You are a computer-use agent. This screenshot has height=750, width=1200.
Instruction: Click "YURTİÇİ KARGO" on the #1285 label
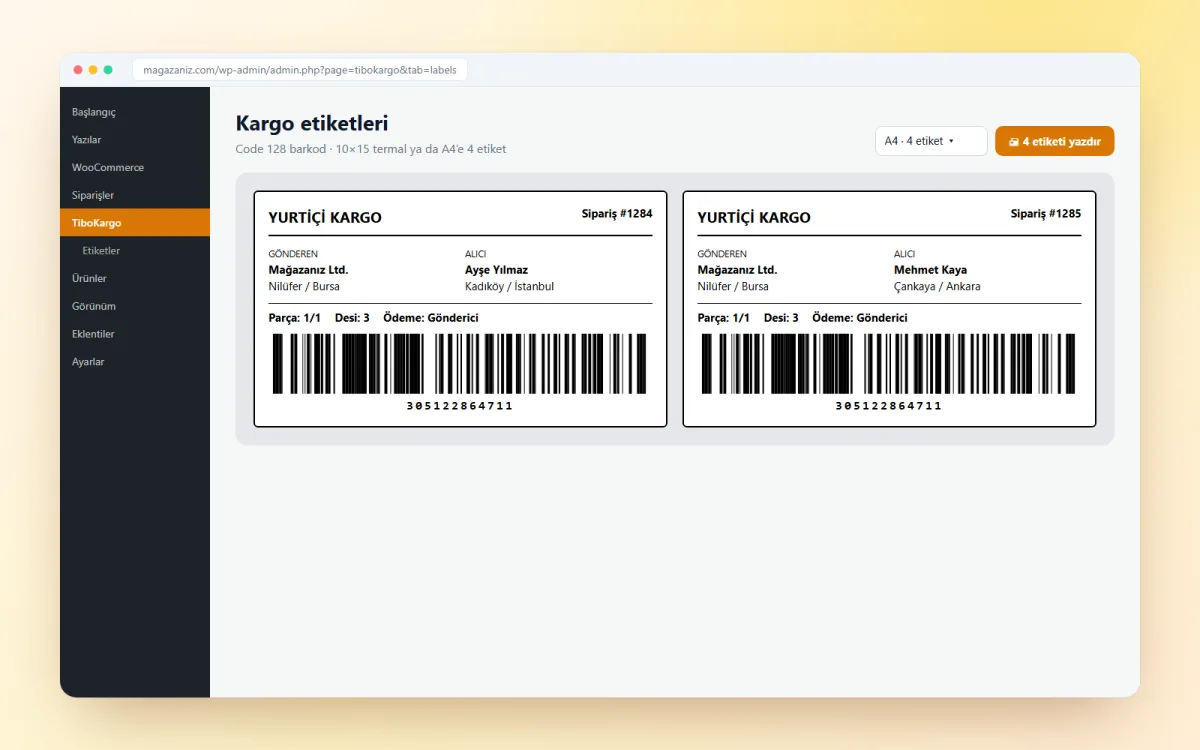(754, 218)
